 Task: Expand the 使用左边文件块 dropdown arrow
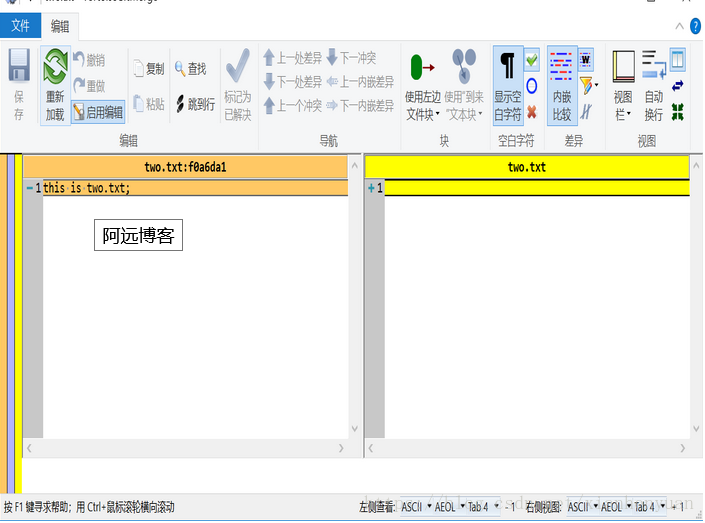(x=437, y=114)
